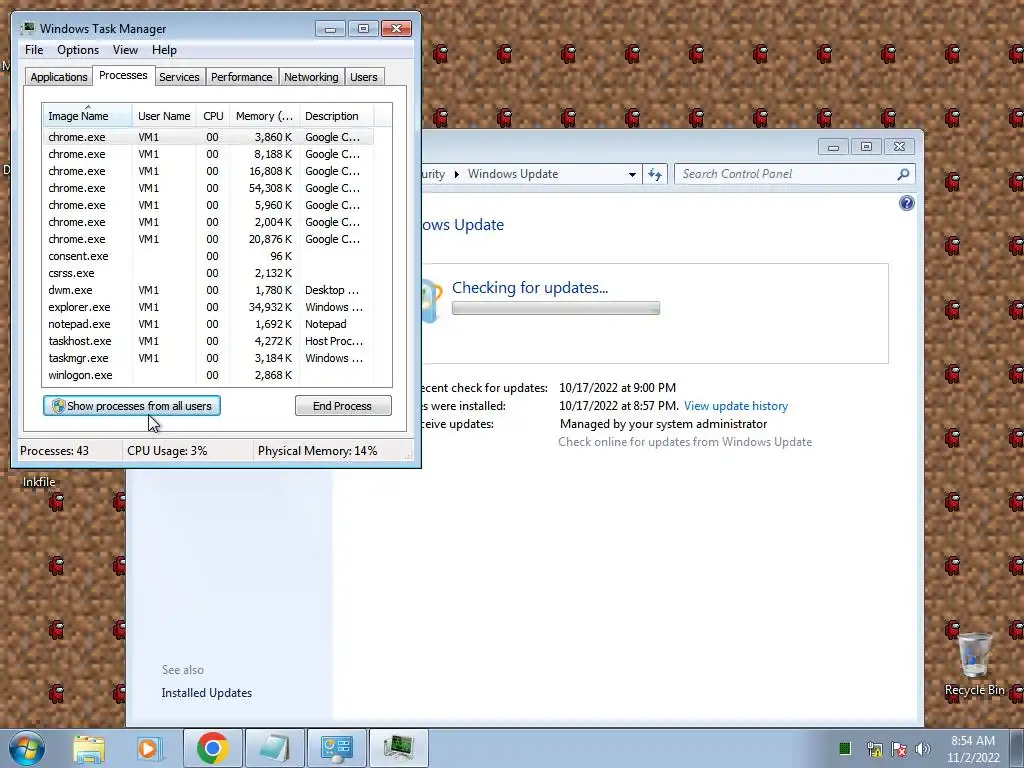The width and height of the screenshot is (1024, 768).
Task: Select the Inkfile desktop shortcut
Action: [x=39, y=481]
